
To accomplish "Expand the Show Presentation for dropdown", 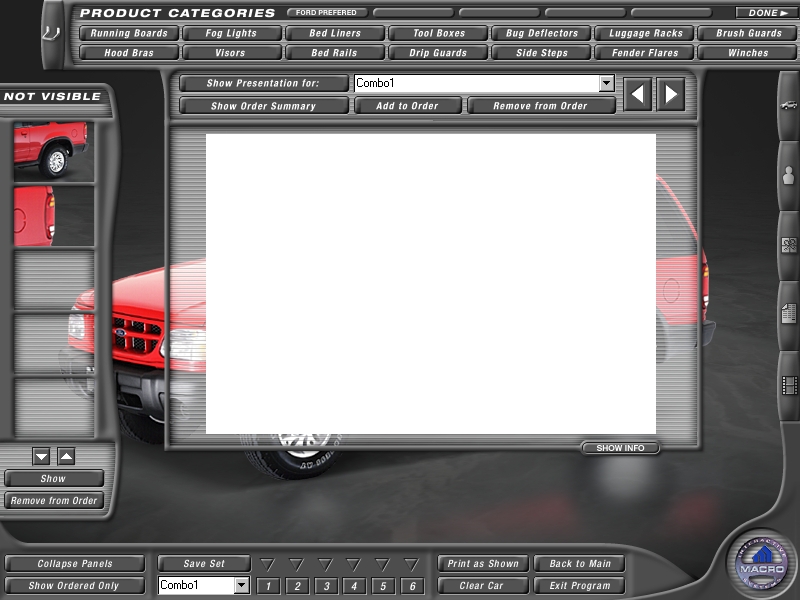I will [x=606, y=84].
